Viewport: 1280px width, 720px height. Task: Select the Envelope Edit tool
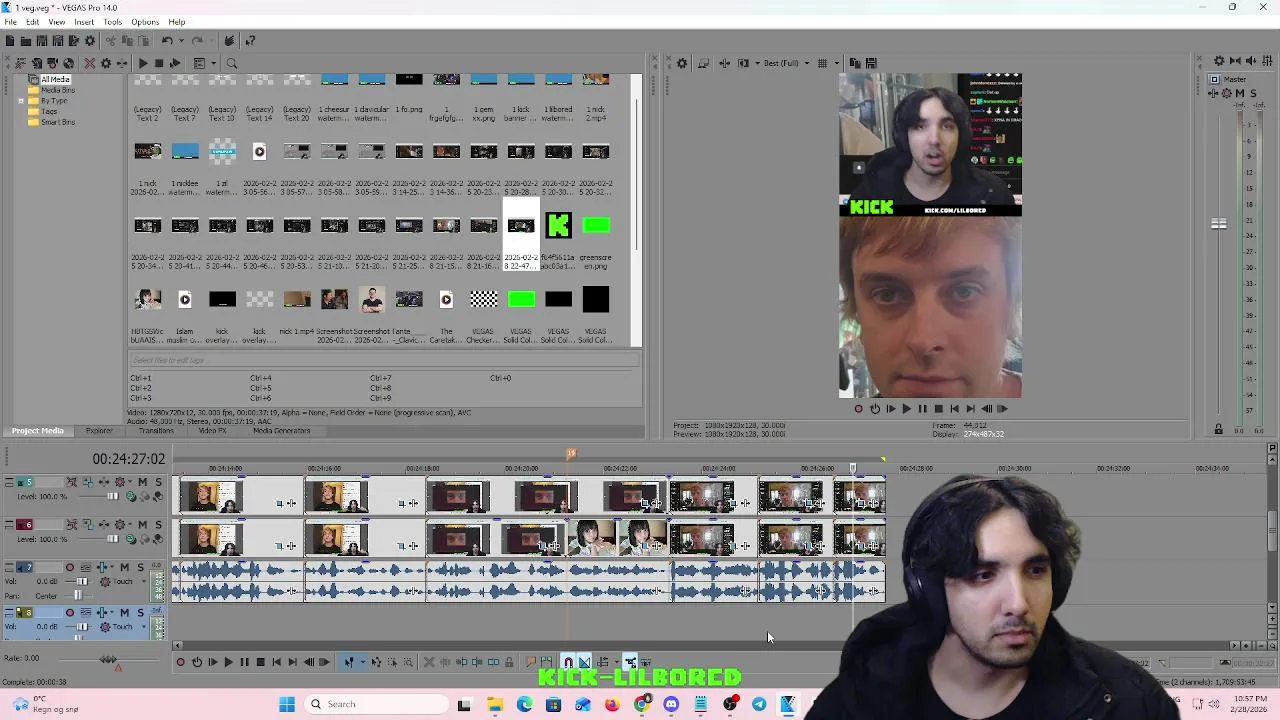coord(376,662)
